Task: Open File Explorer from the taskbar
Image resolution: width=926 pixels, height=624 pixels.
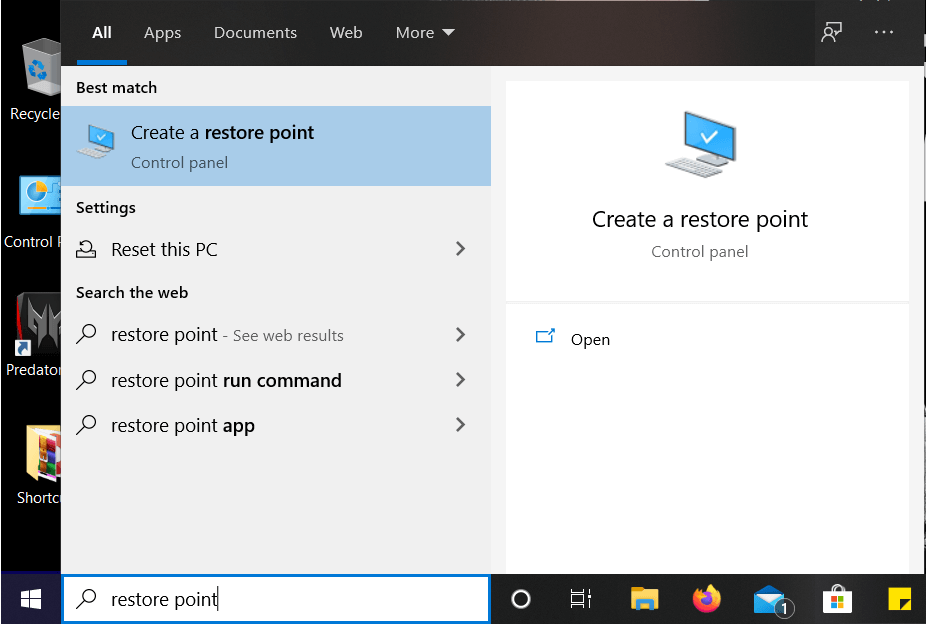Action: click(644, 598)
